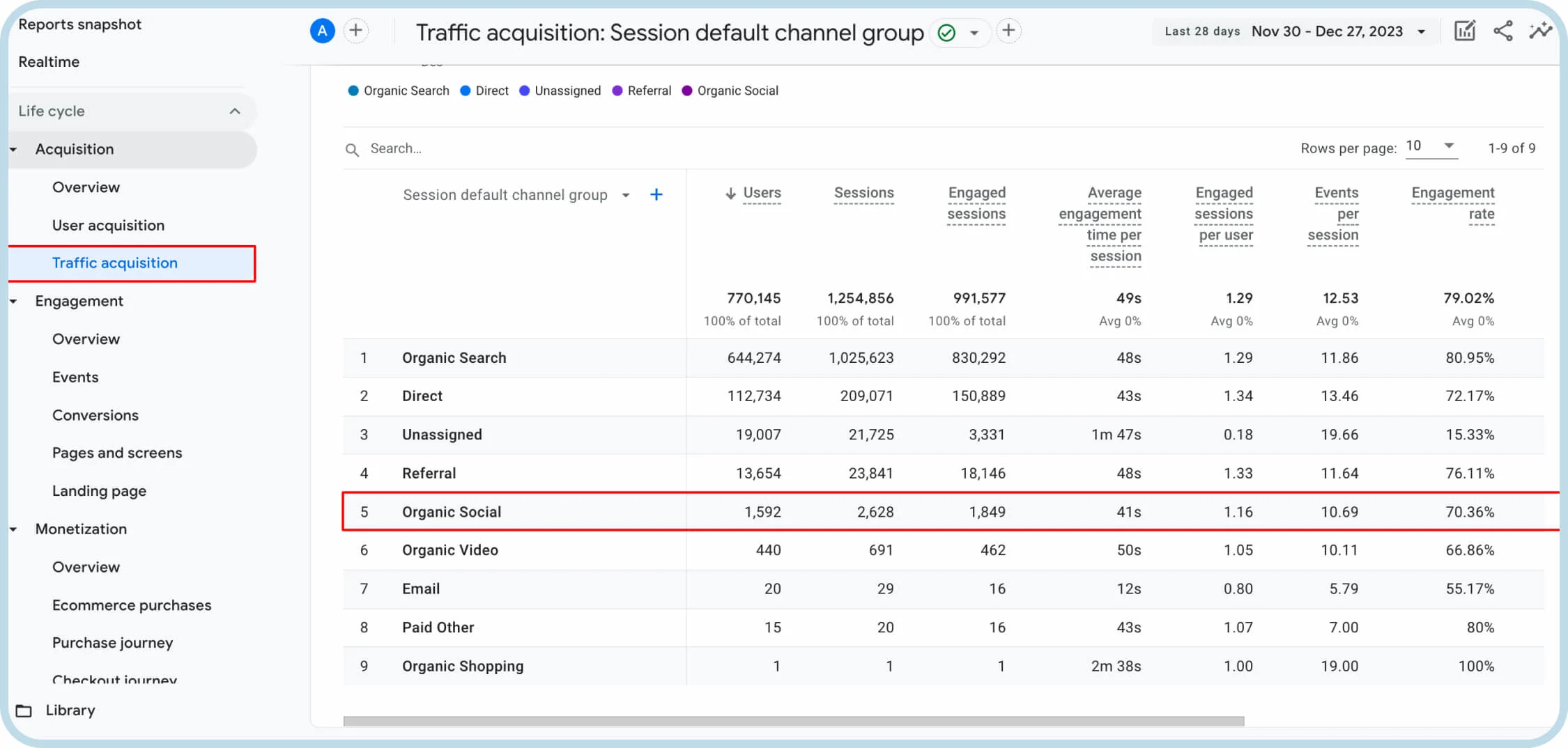
Task: Click the Customize report edit icon
Action: tap(1464, 31)
